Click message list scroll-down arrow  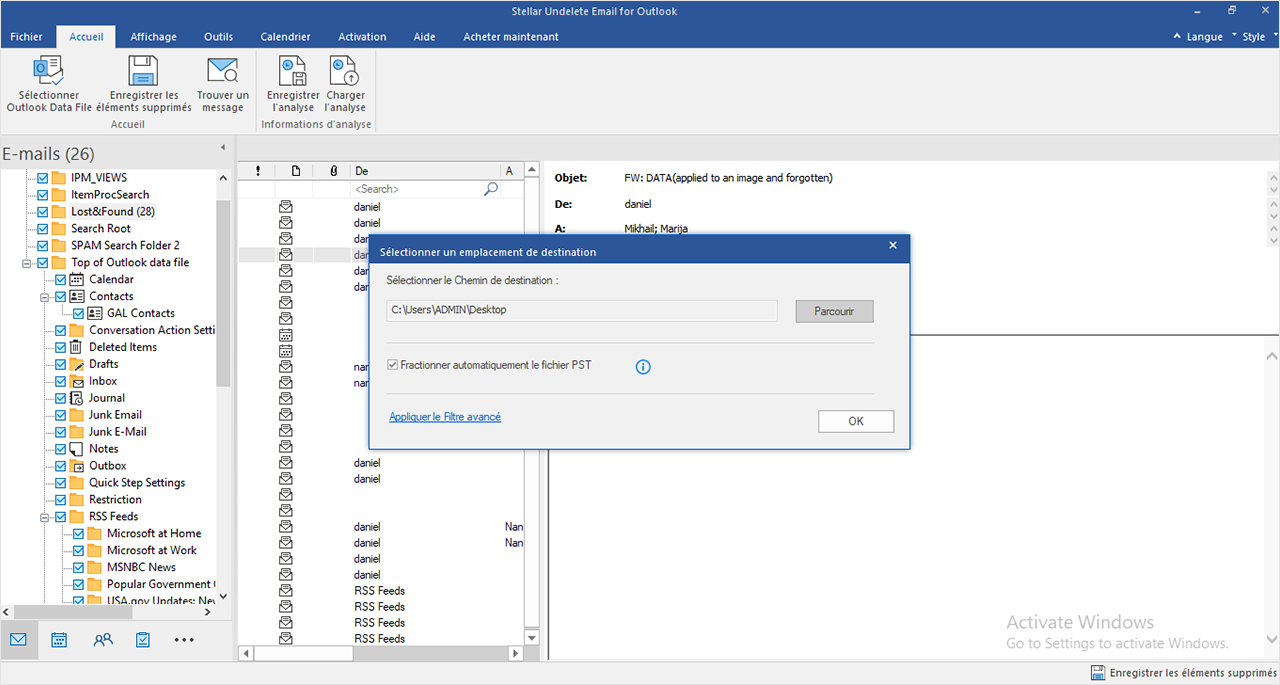click(531, 638)
